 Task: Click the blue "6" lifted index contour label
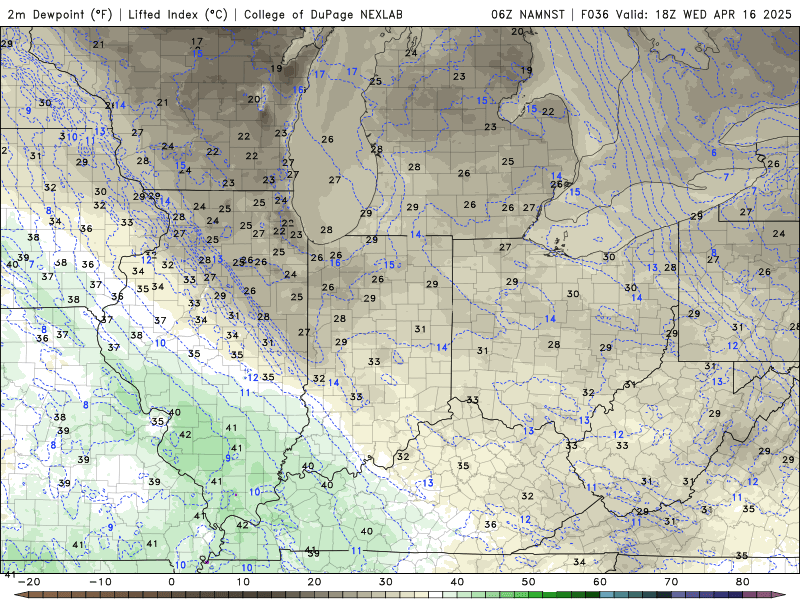[x=714, y=153]
